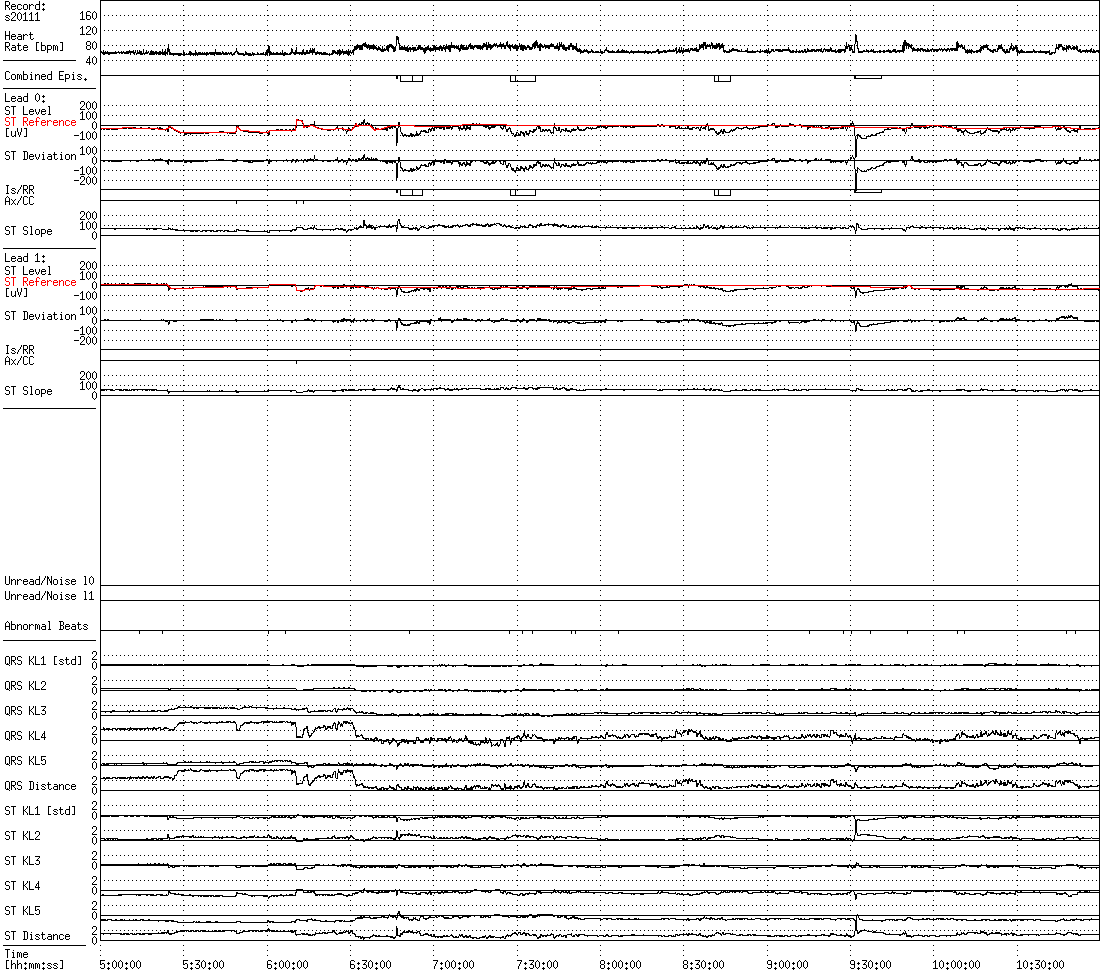Select the QRS KL1 [std] label

coord(43,661)
